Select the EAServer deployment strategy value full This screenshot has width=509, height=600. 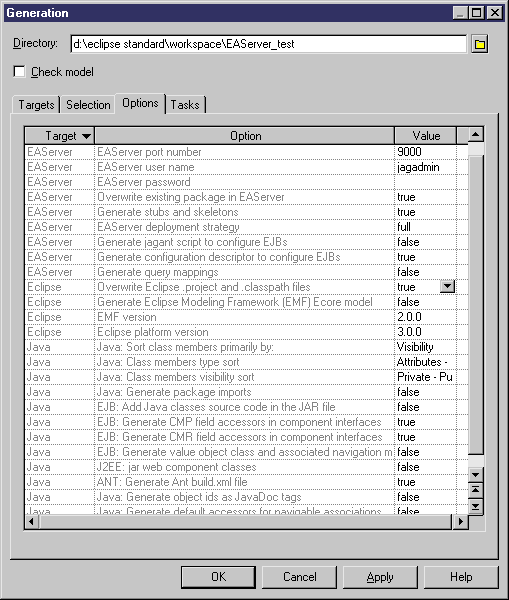point(425,227)
